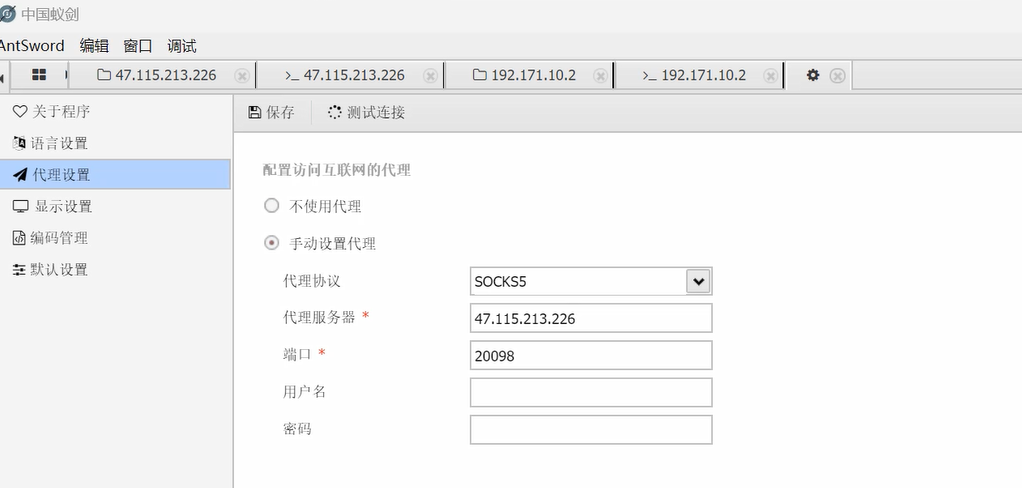Open the 编辑 menu
The image size is (1022, 488).
pyautogui.click(x=94, y=46)
